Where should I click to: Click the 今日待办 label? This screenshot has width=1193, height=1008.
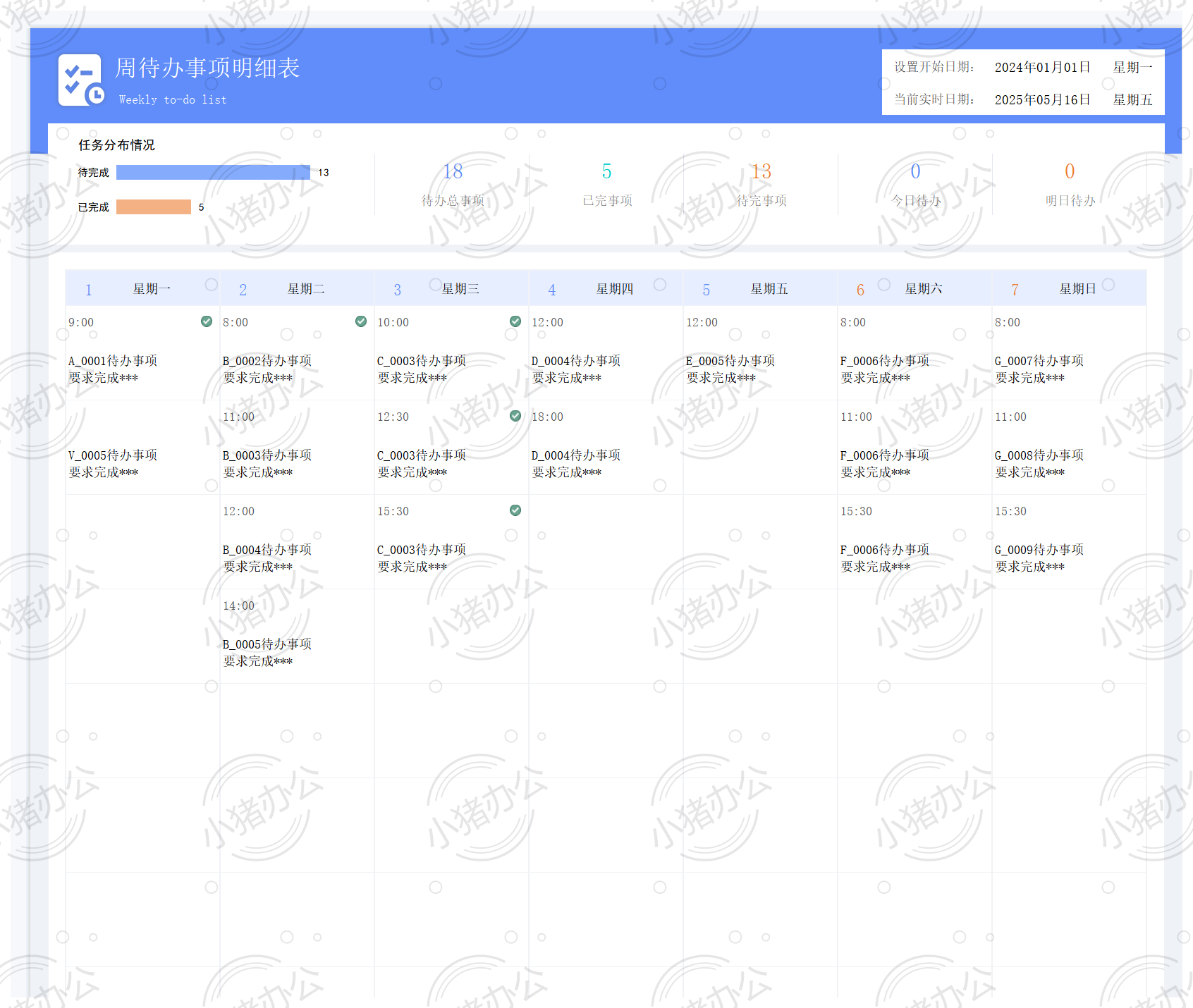coord(916,201)
